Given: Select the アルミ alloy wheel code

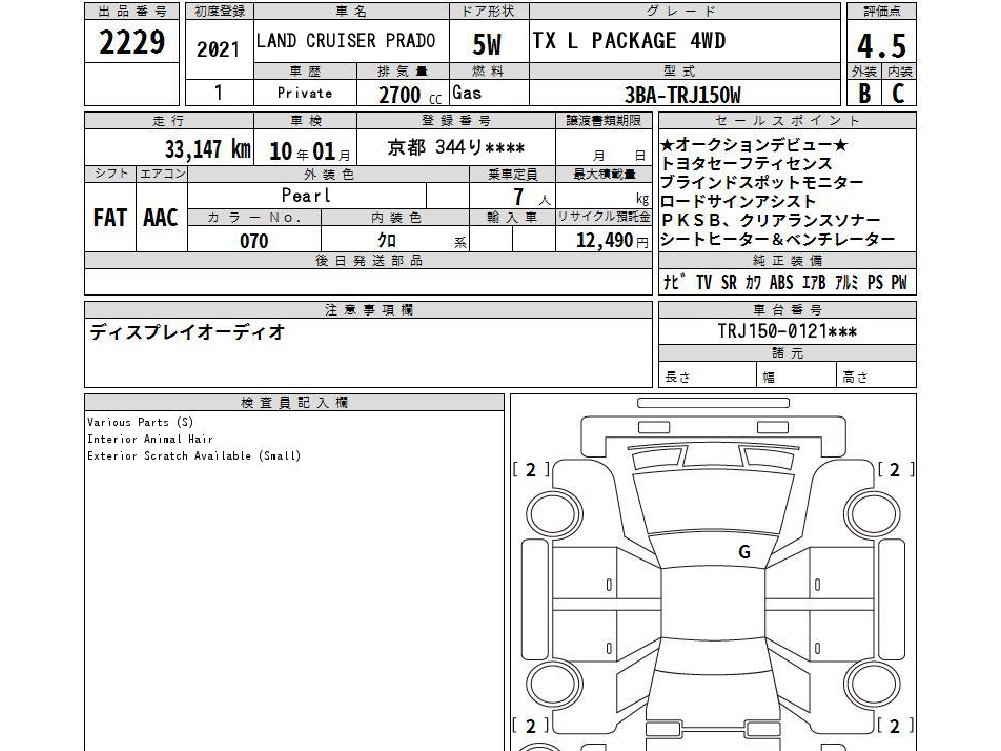Looking at the screenshot, I should [847, 282].
